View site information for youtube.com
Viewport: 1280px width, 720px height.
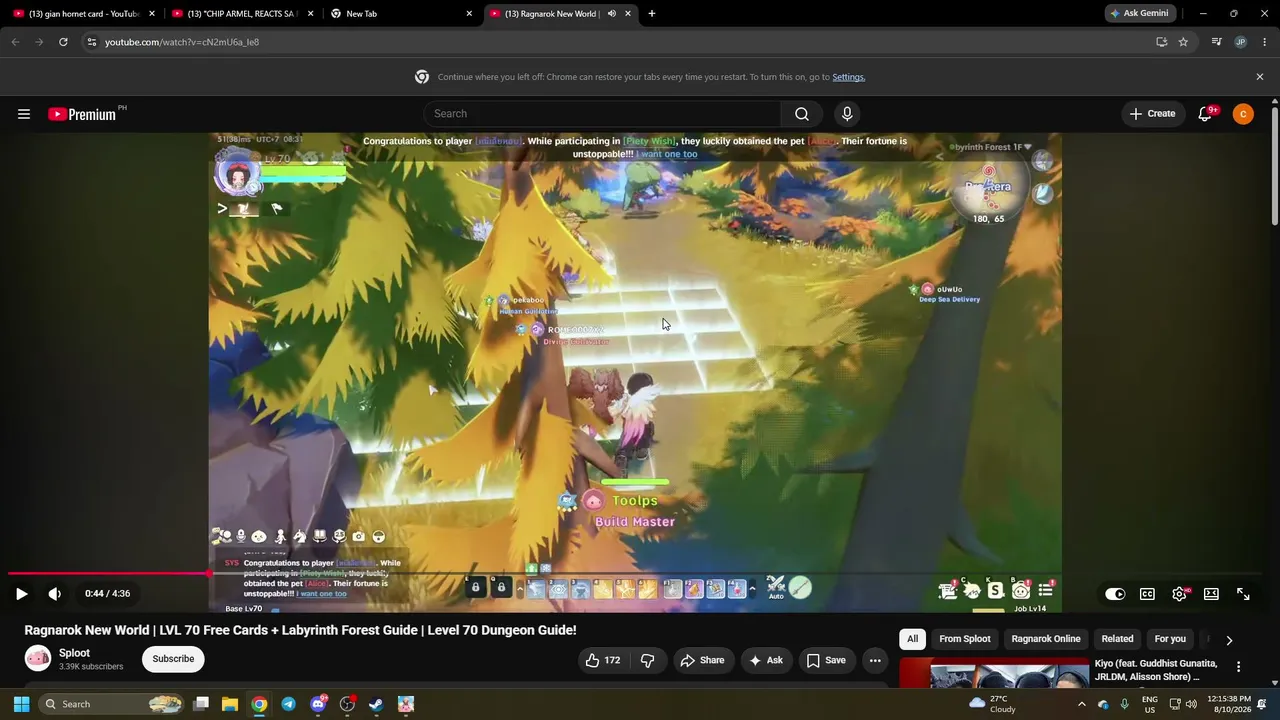(92, 42)
